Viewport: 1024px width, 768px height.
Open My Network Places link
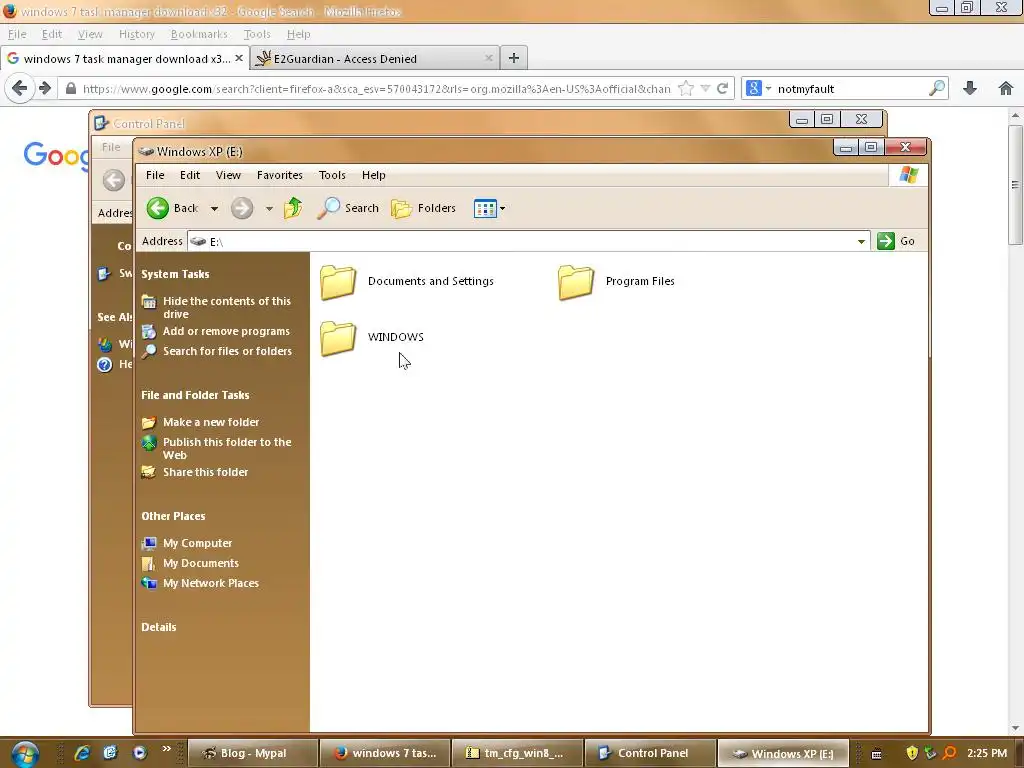click(x=210, y=583)
